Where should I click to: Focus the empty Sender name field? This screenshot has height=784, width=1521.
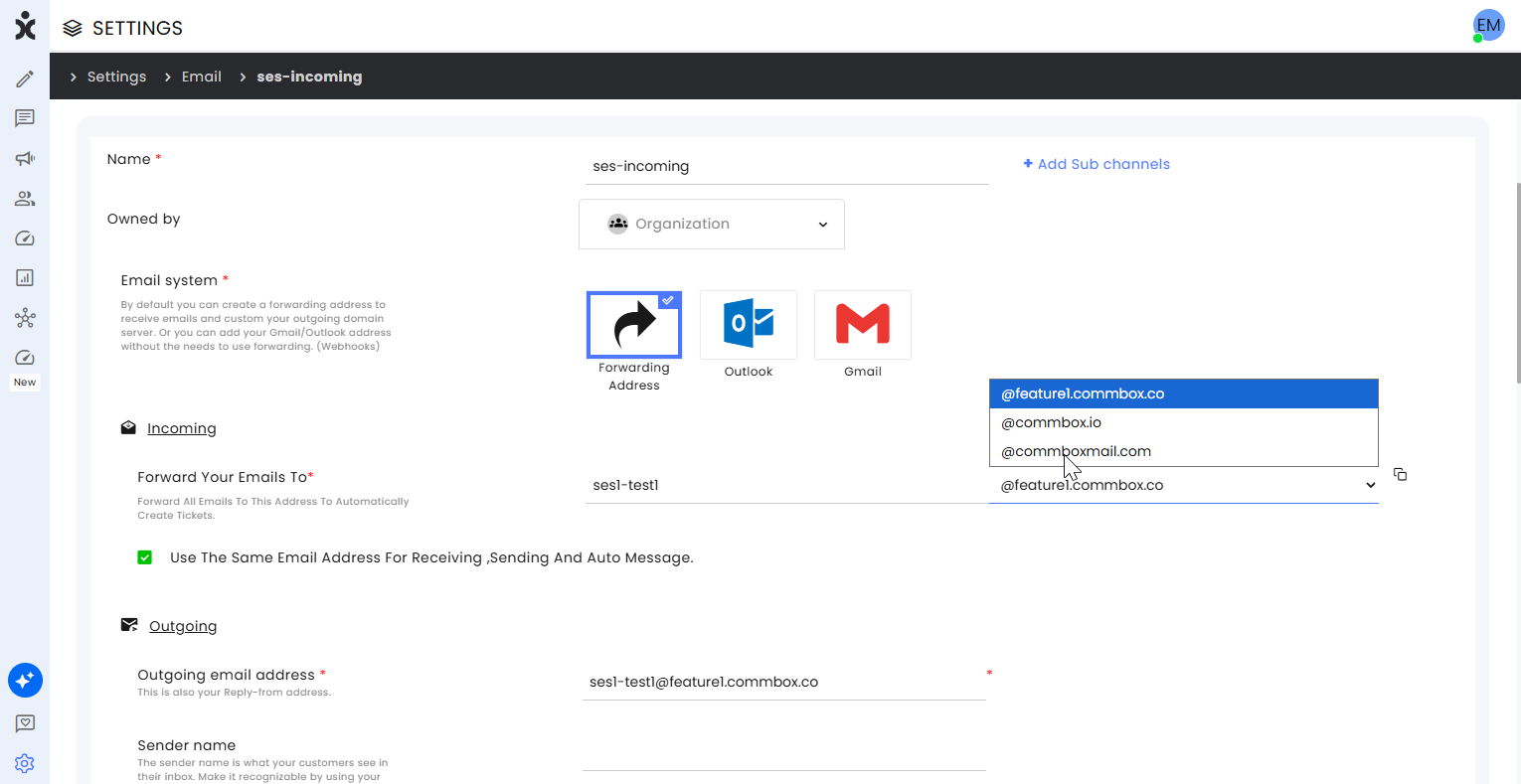(784, 753)
